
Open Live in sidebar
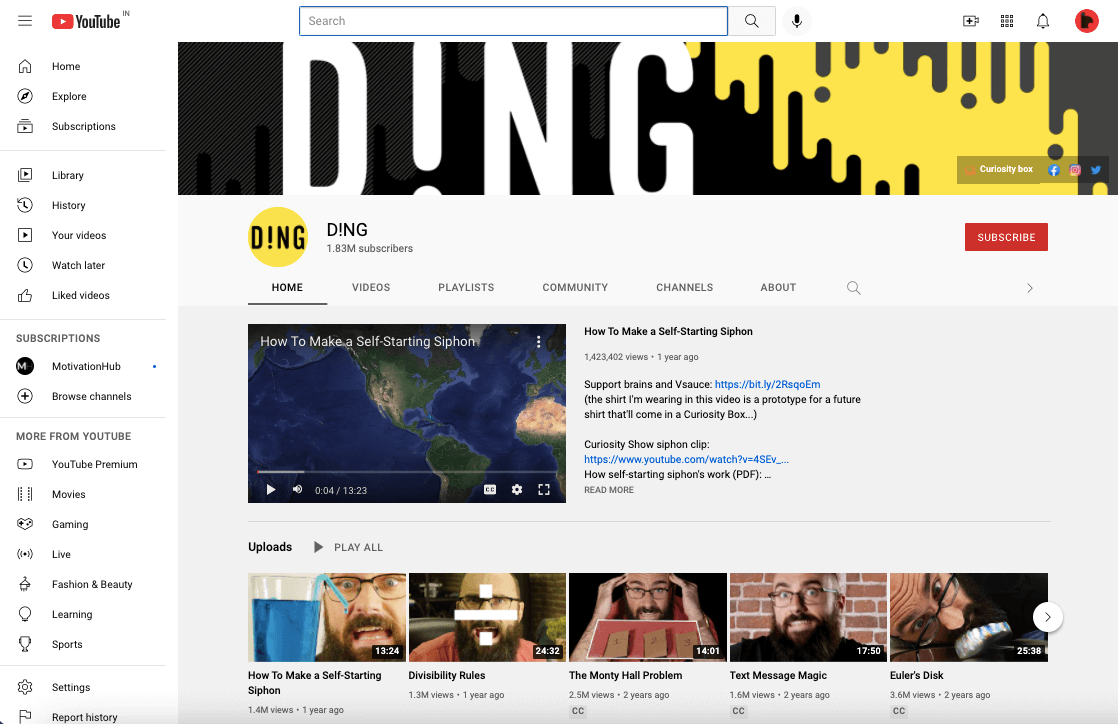[x=83, y=554]
